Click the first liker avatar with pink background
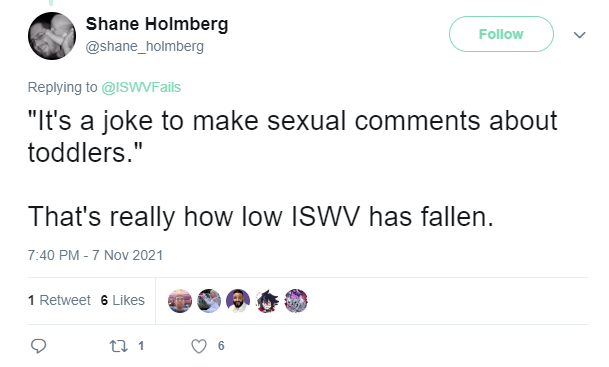609x367 pixels. (x=180, y=301)
